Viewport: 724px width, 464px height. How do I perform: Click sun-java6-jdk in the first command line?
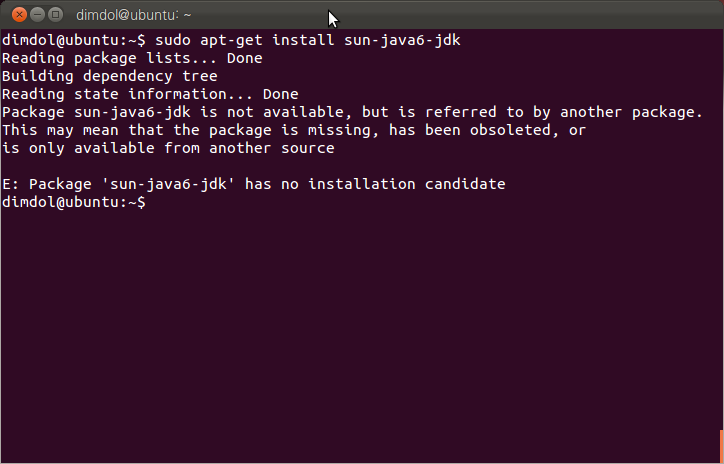[402, 41]
